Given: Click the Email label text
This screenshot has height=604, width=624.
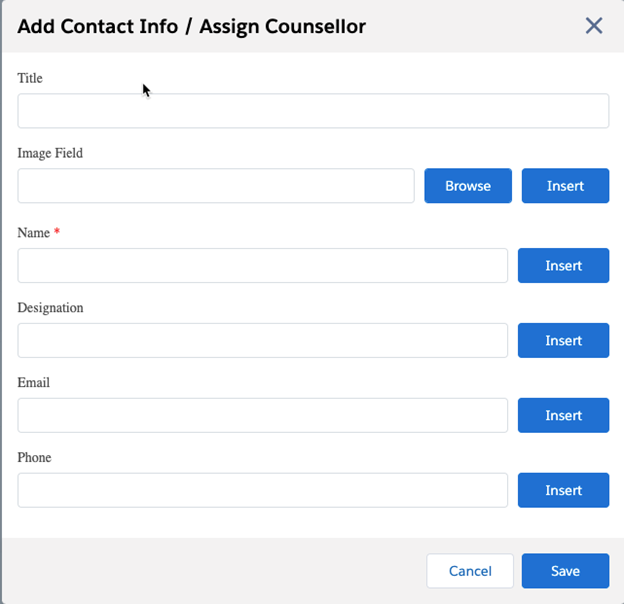Looking at the screenshot, I should pyautogui.click(x=34, y=383).
